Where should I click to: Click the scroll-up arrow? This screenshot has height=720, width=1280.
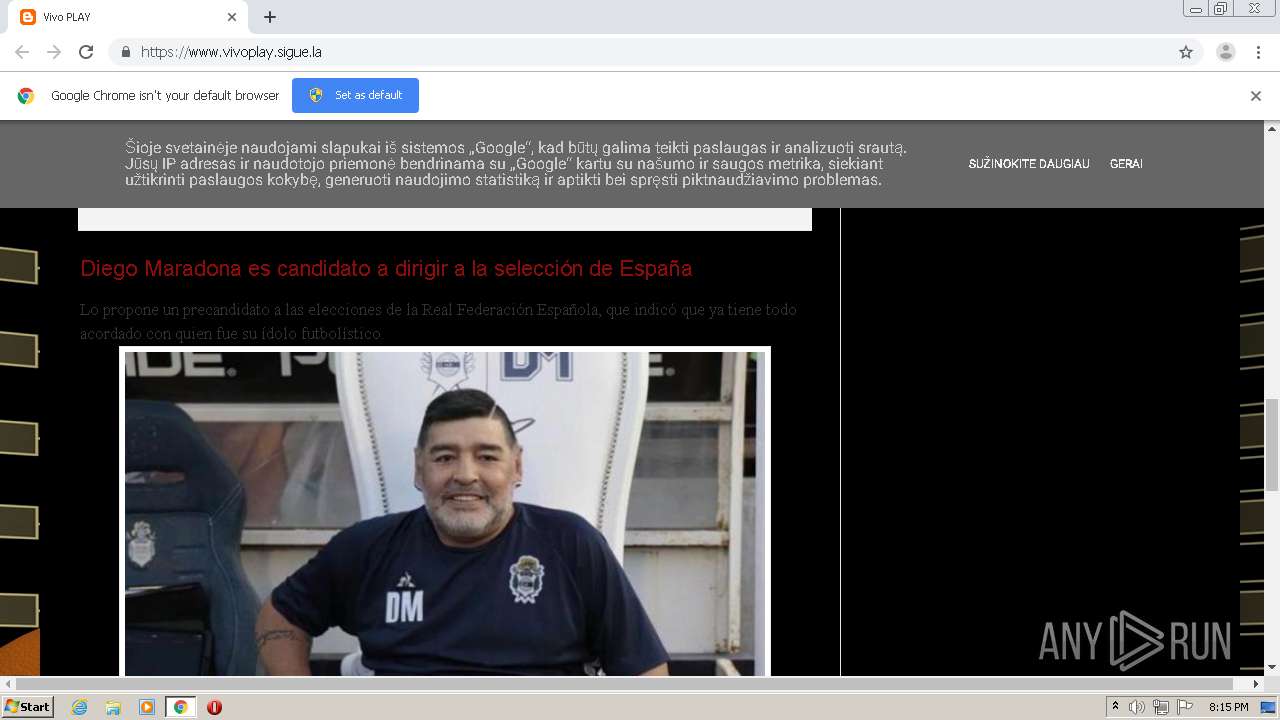click(1272, 129)
